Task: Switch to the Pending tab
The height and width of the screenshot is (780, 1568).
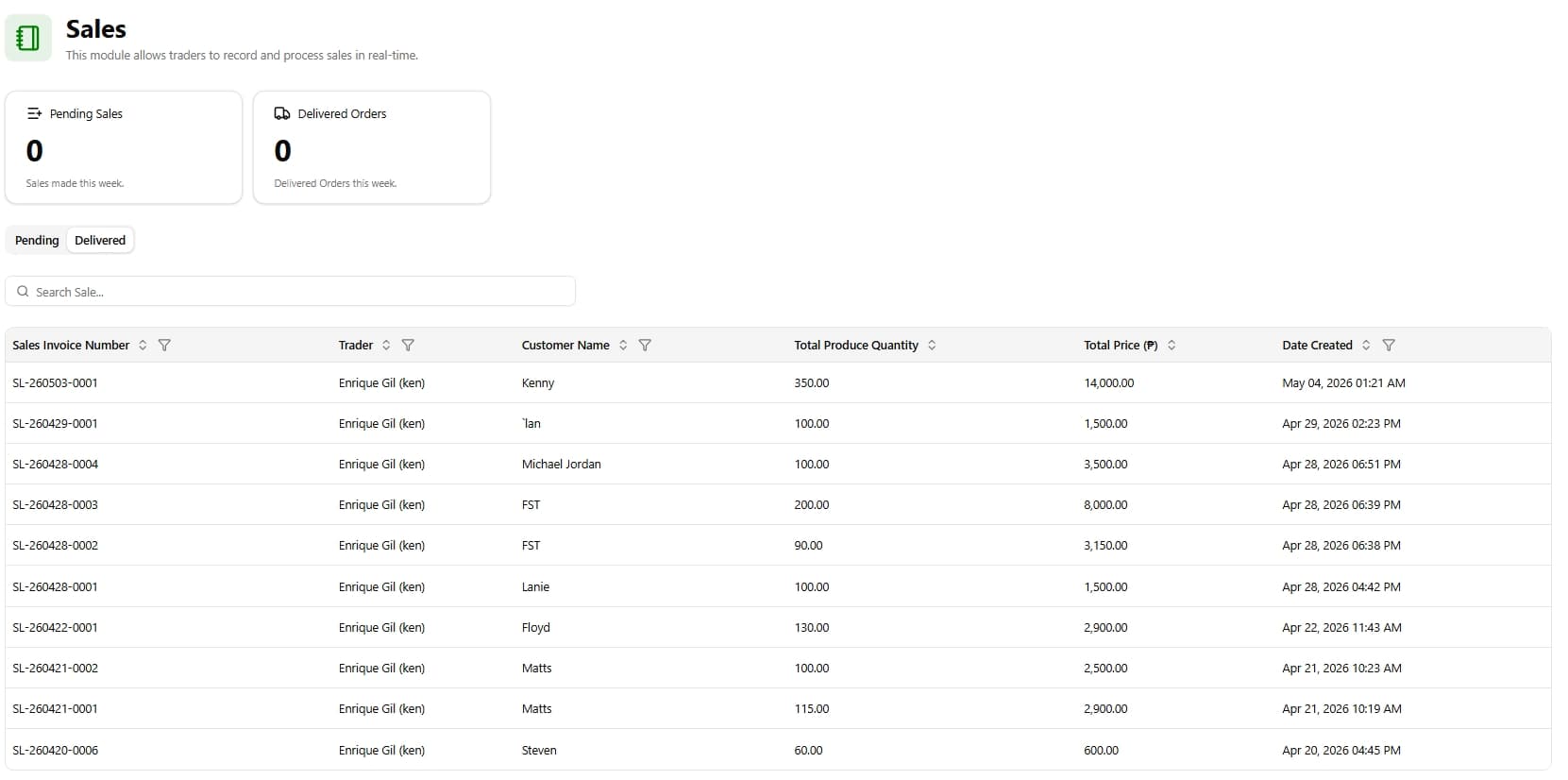Action: [x=37, y=240]
